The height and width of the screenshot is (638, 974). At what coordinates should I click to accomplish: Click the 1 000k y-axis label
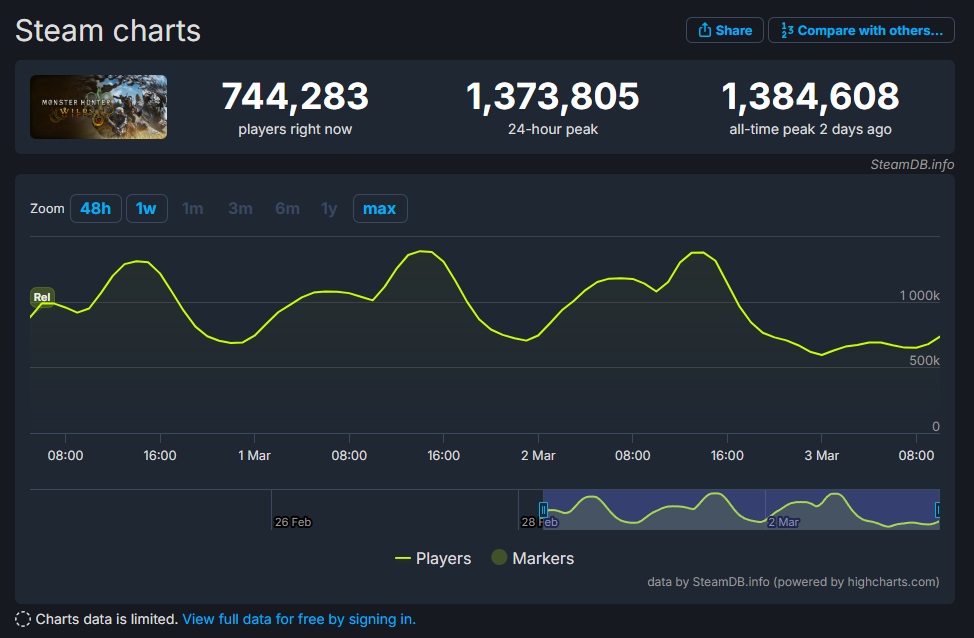pos(919,295)
